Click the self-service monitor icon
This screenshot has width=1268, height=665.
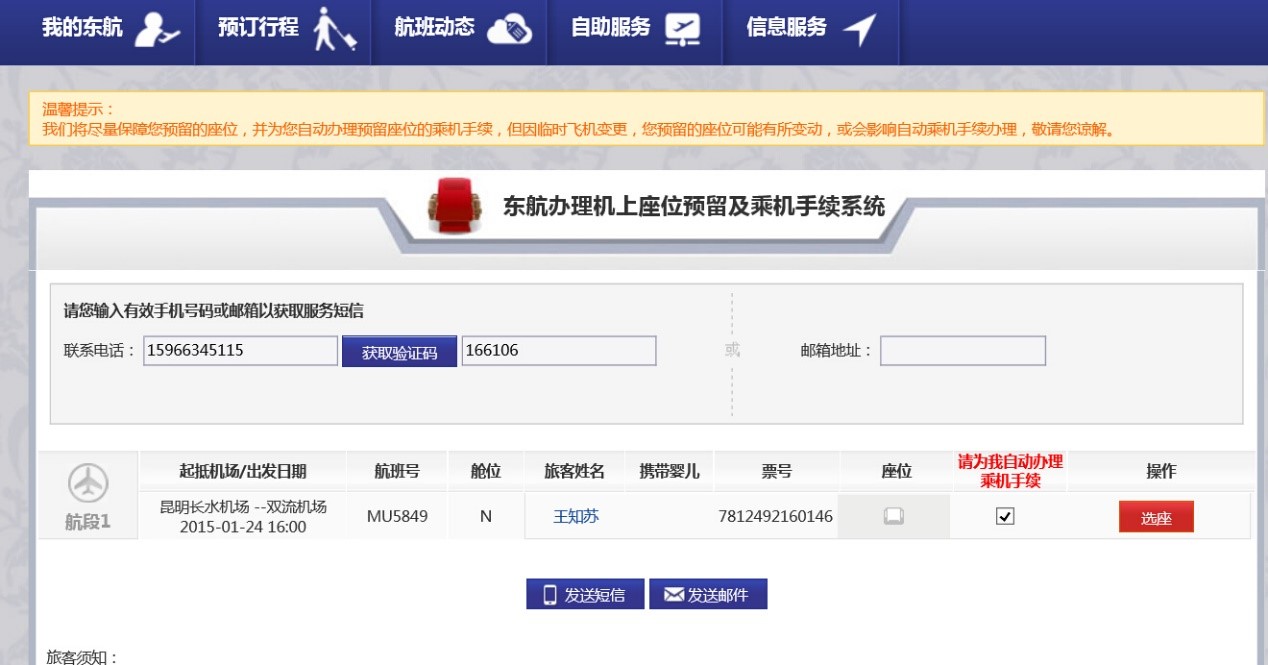[683, 29]
